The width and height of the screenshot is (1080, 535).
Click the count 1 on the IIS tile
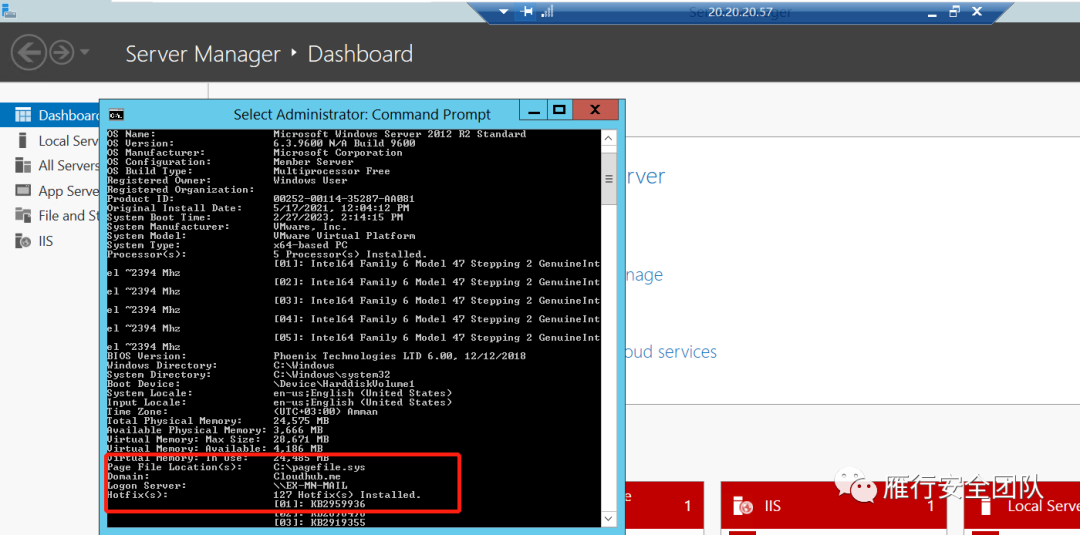(930, 507)
